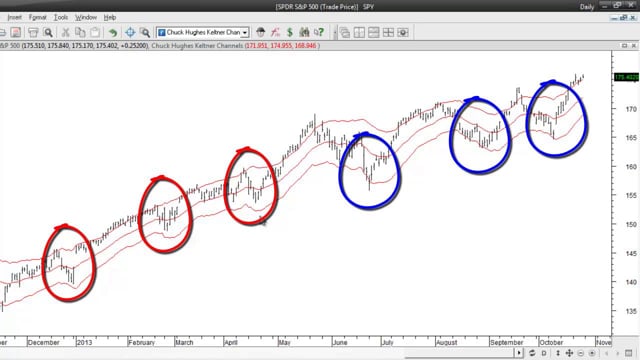Click the bottom-right grid layout icon

coord(629,353)
